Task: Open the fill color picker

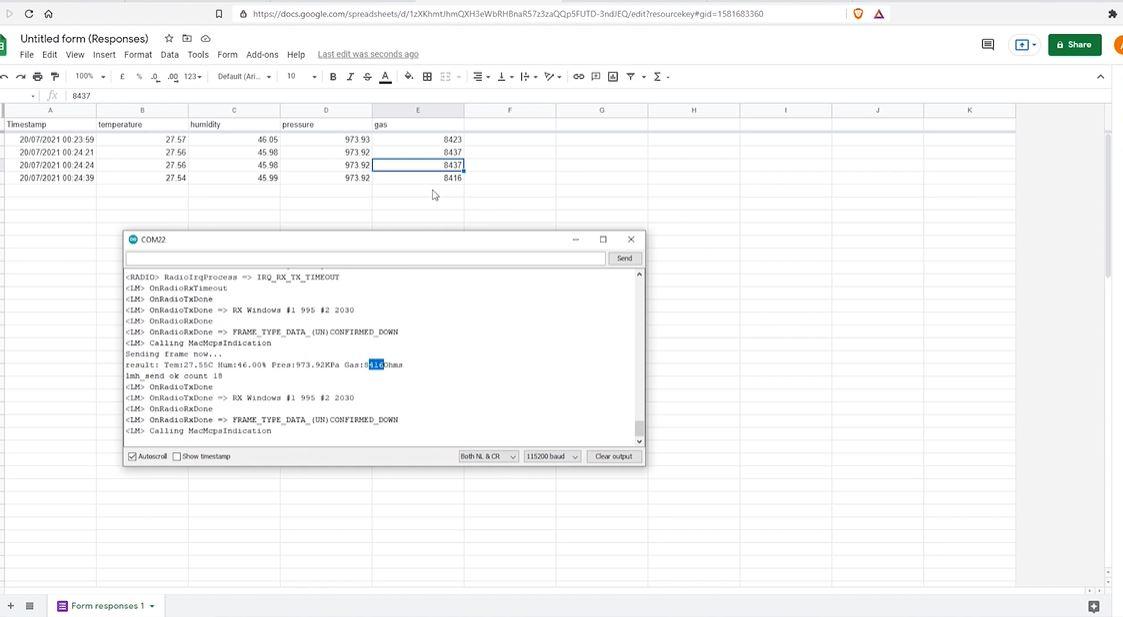Action: (x=409, y=77)
